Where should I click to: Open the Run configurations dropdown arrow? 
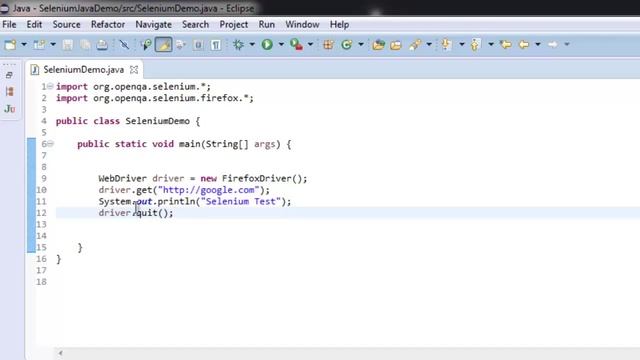point(281,44)
